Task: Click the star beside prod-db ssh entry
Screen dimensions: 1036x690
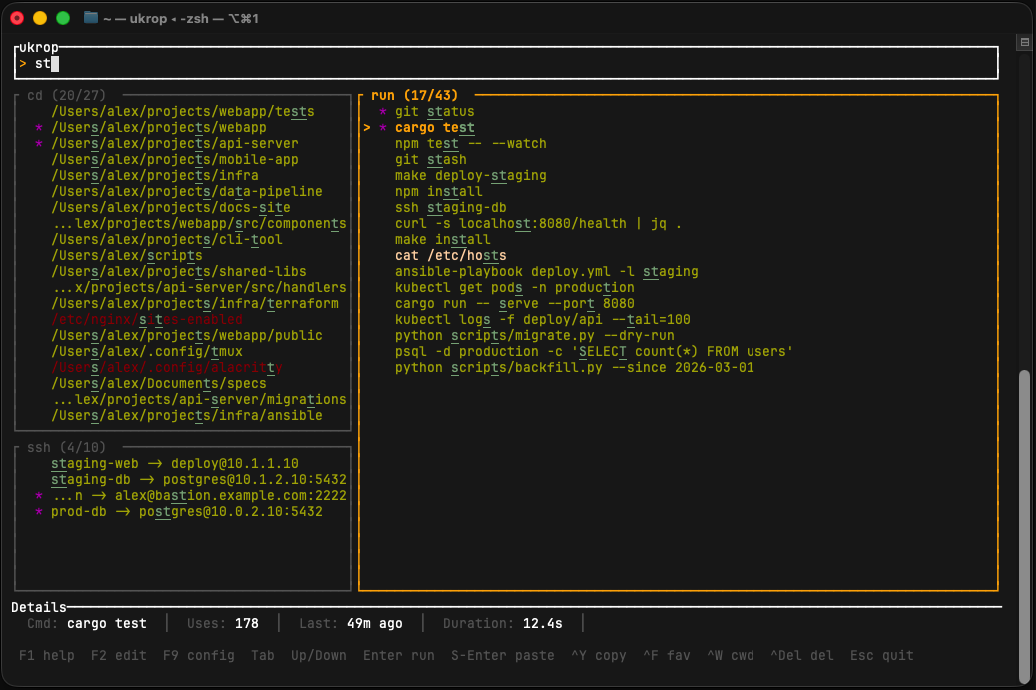Action: 39,512
